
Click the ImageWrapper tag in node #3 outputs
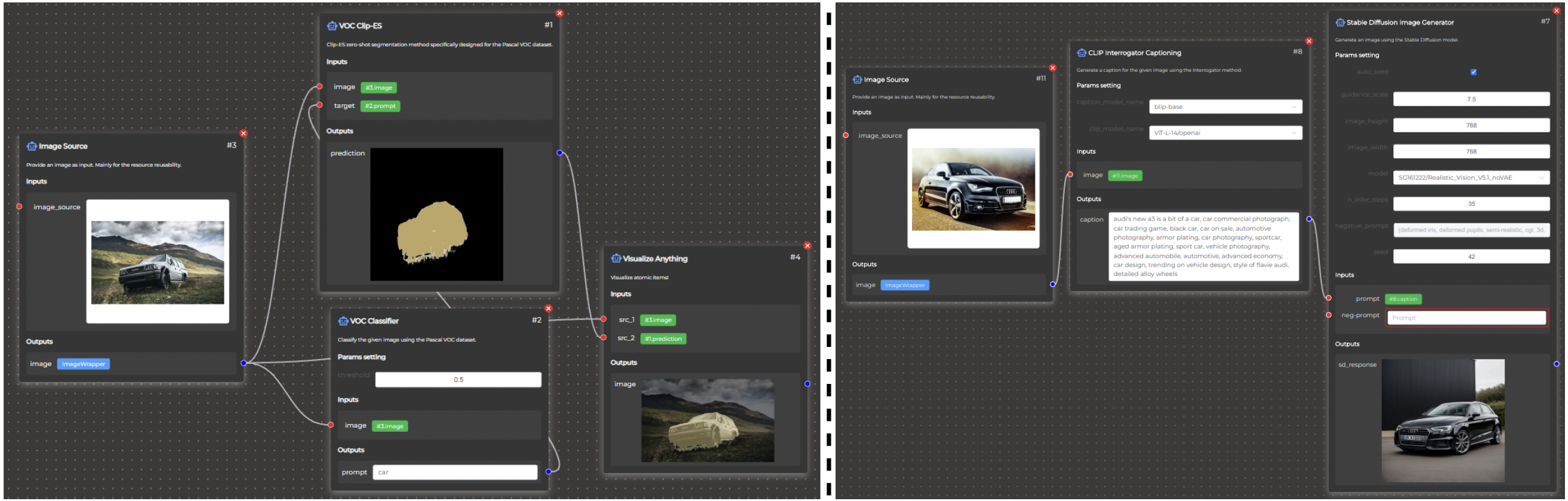84,364
